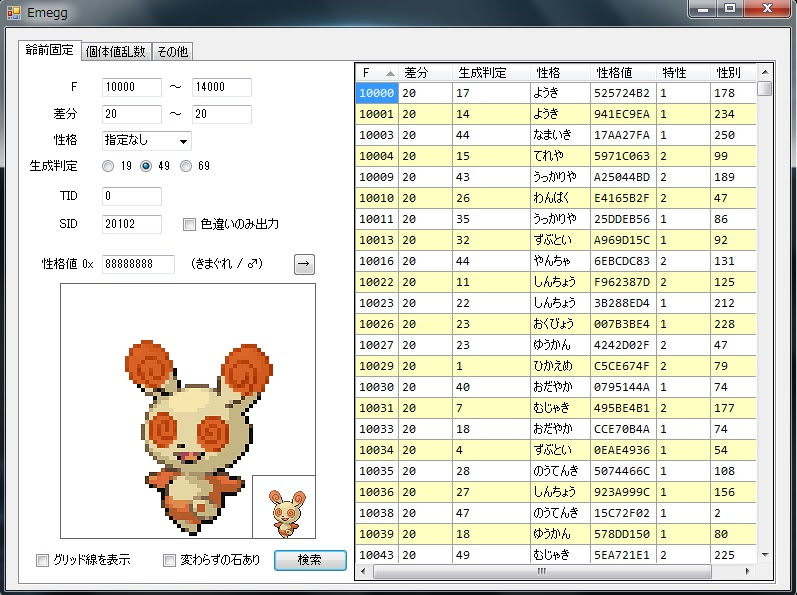Click the TID input field
The image size is (797, 595).
coord(132,196)
